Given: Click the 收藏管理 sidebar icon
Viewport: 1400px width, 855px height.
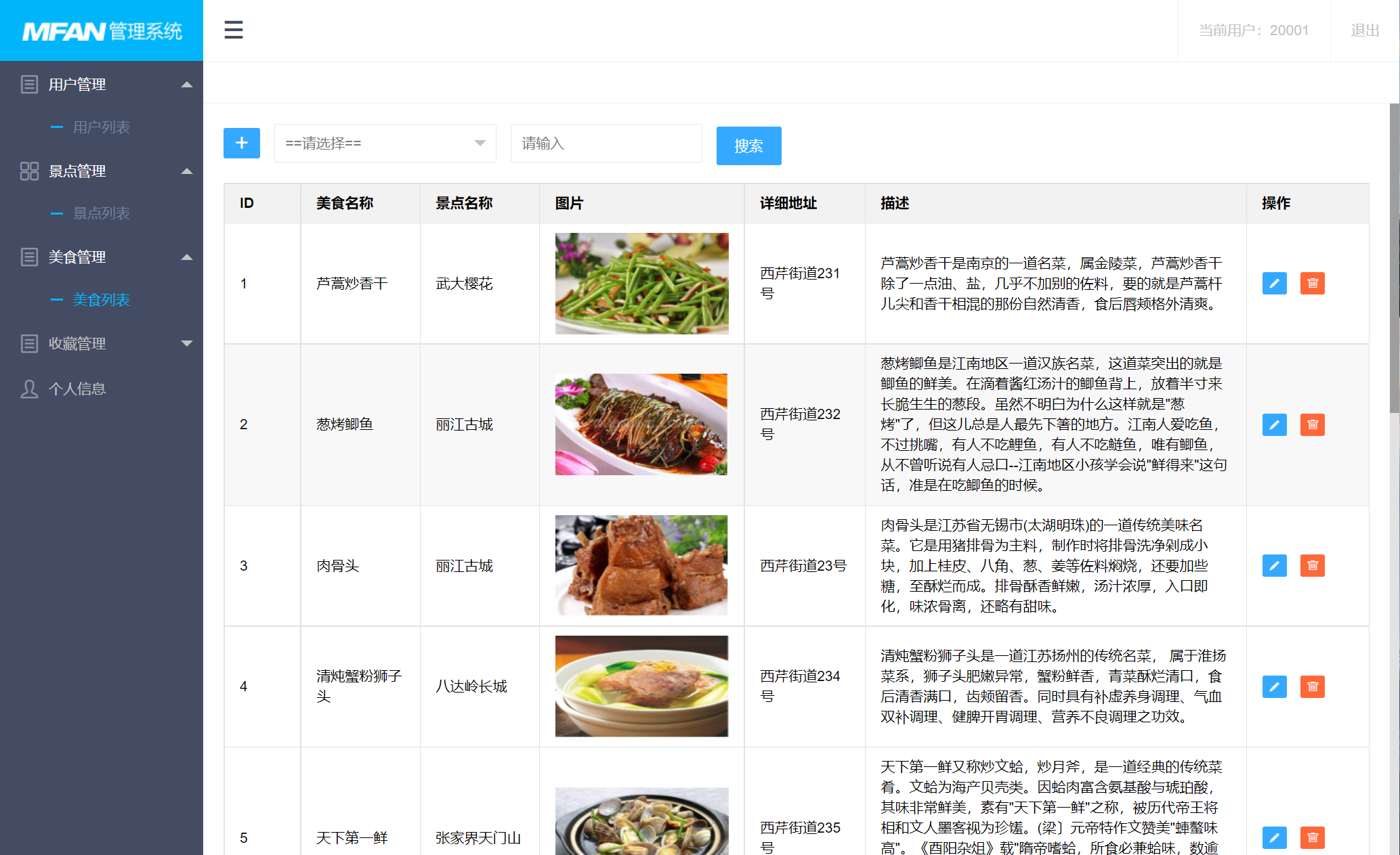Looking at the screenshot, I should tap(28, 344).
